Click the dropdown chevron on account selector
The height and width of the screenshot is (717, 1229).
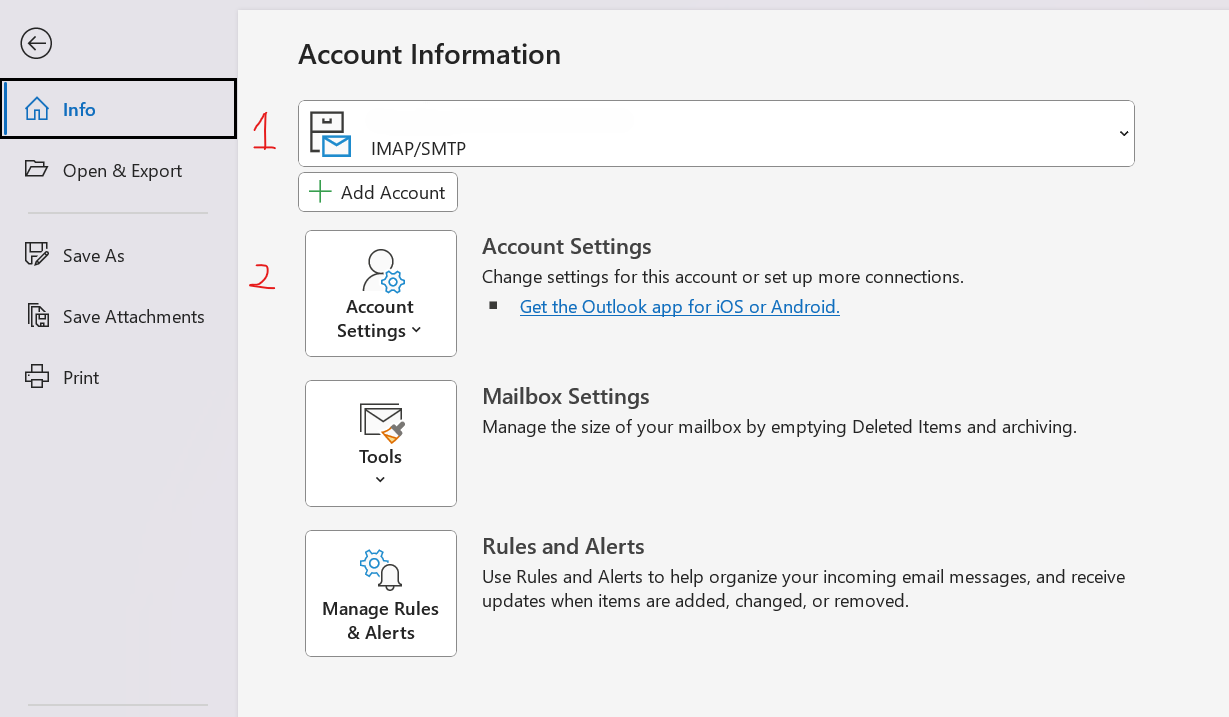point(1124,134)
